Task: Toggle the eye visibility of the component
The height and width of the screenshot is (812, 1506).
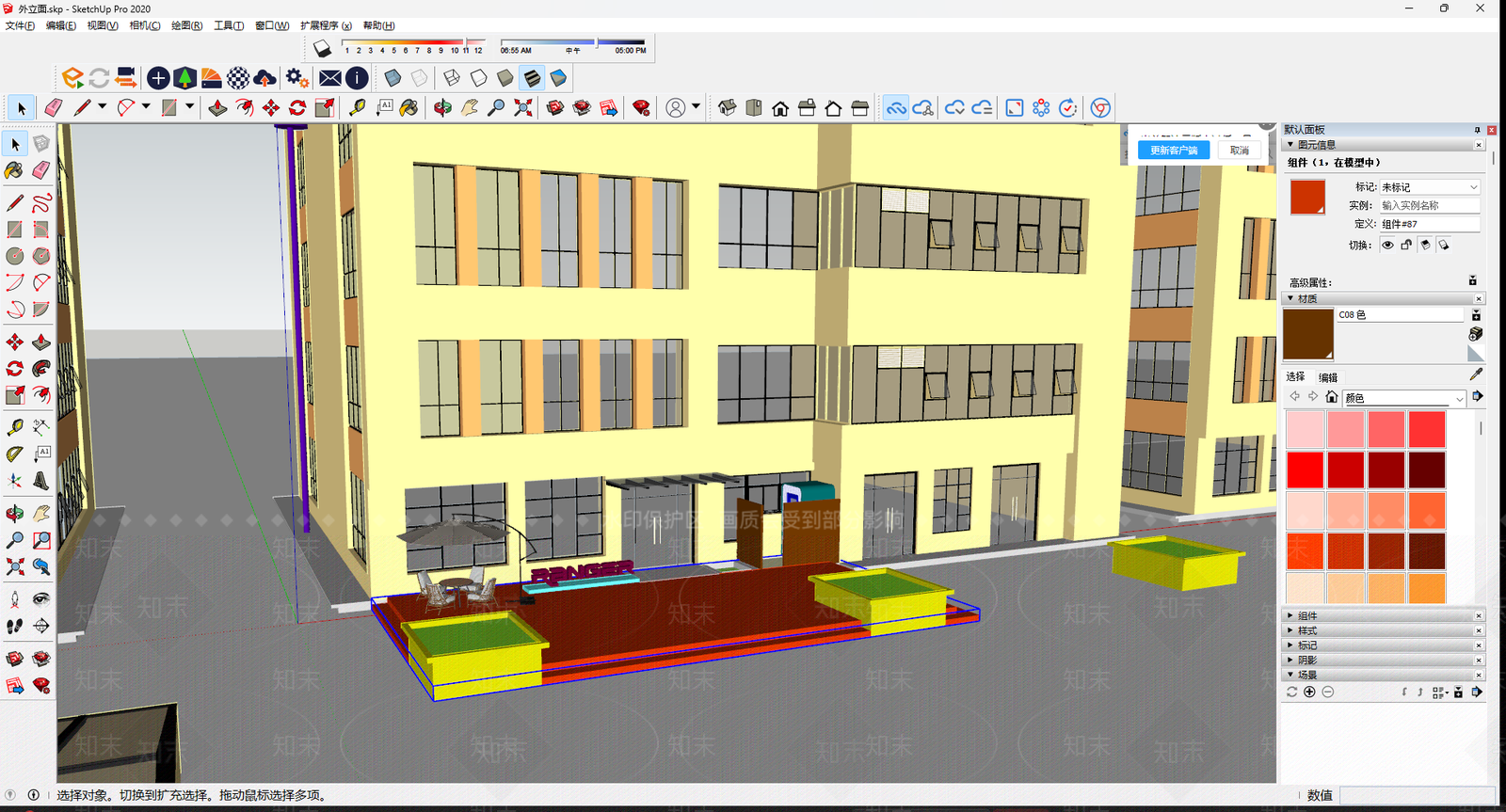Action: pyautogui.click(x=1387, y=245)
